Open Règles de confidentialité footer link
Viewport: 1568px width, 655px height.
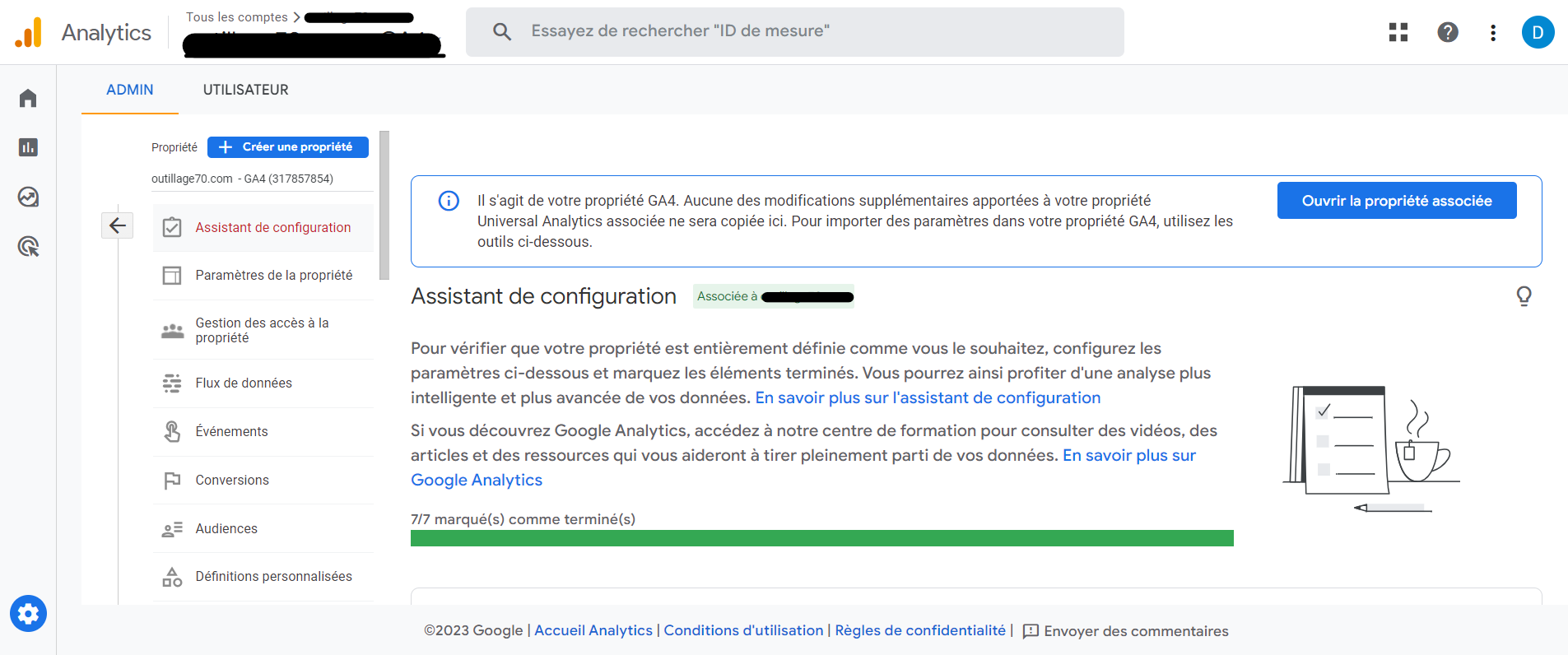point(920,630)
